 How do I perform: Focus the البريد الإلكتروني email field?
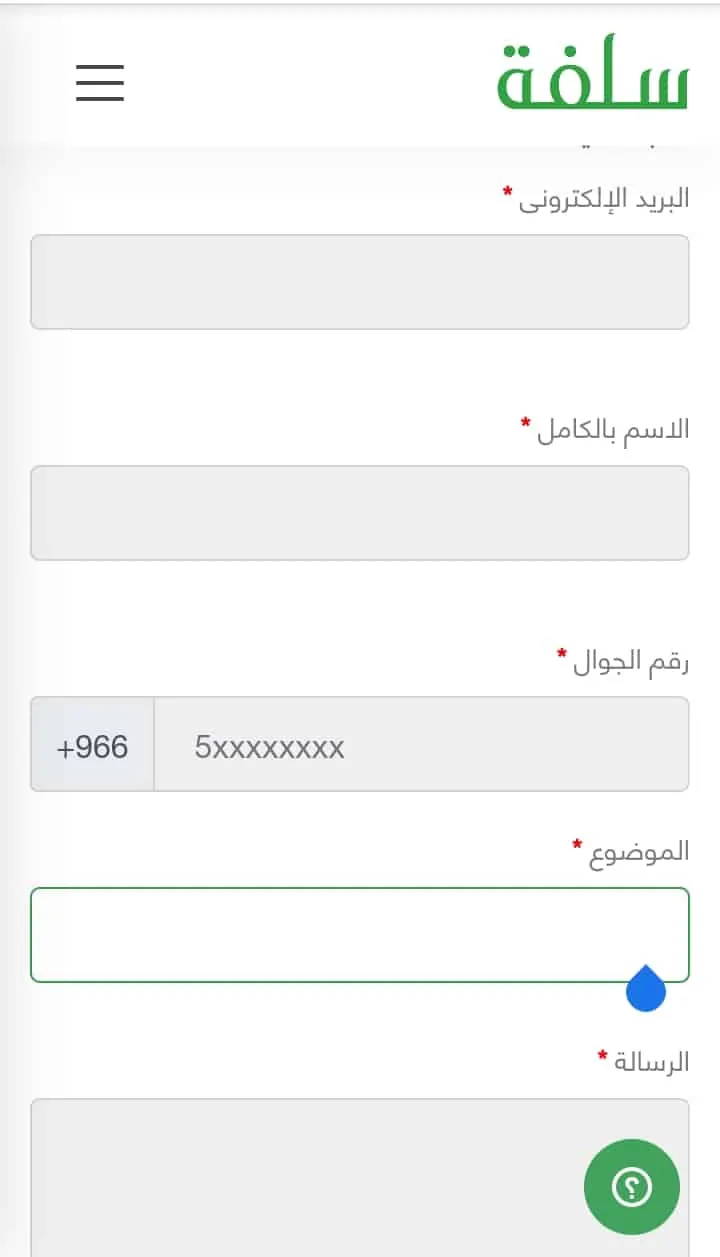coord(360,282)
